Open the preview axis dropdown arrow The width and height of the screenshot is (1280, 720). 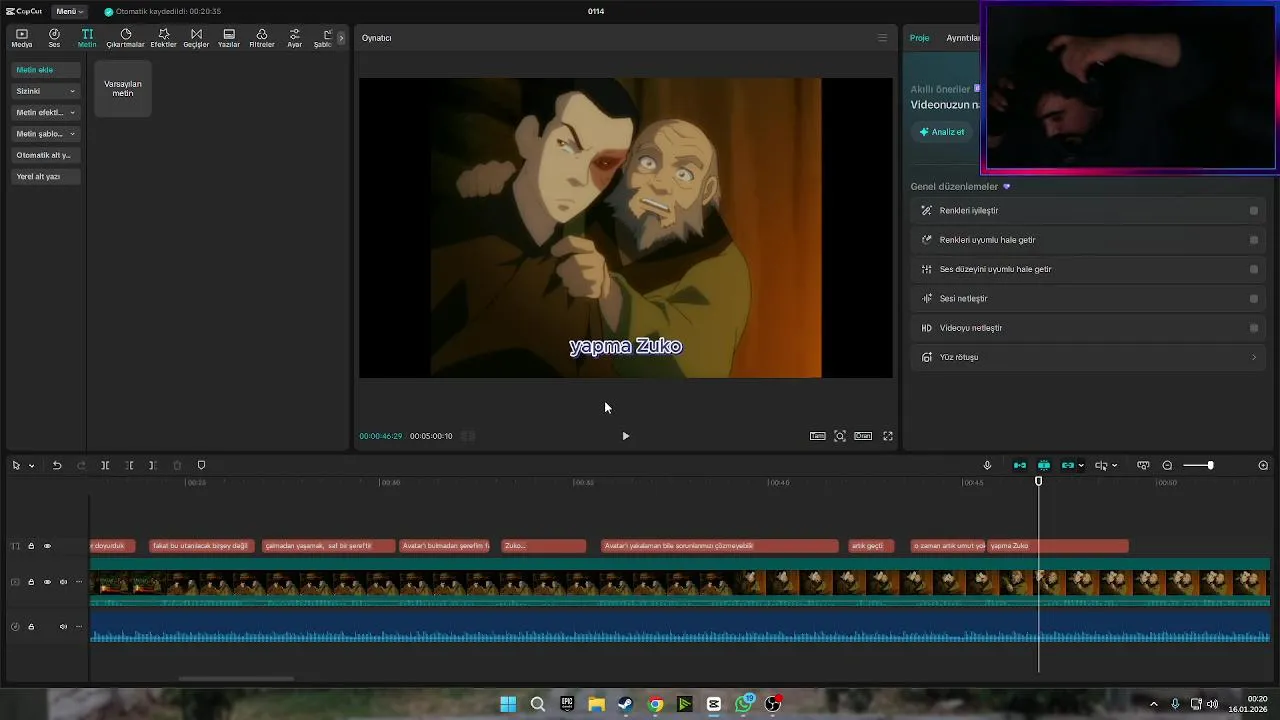click(1115, 466)
